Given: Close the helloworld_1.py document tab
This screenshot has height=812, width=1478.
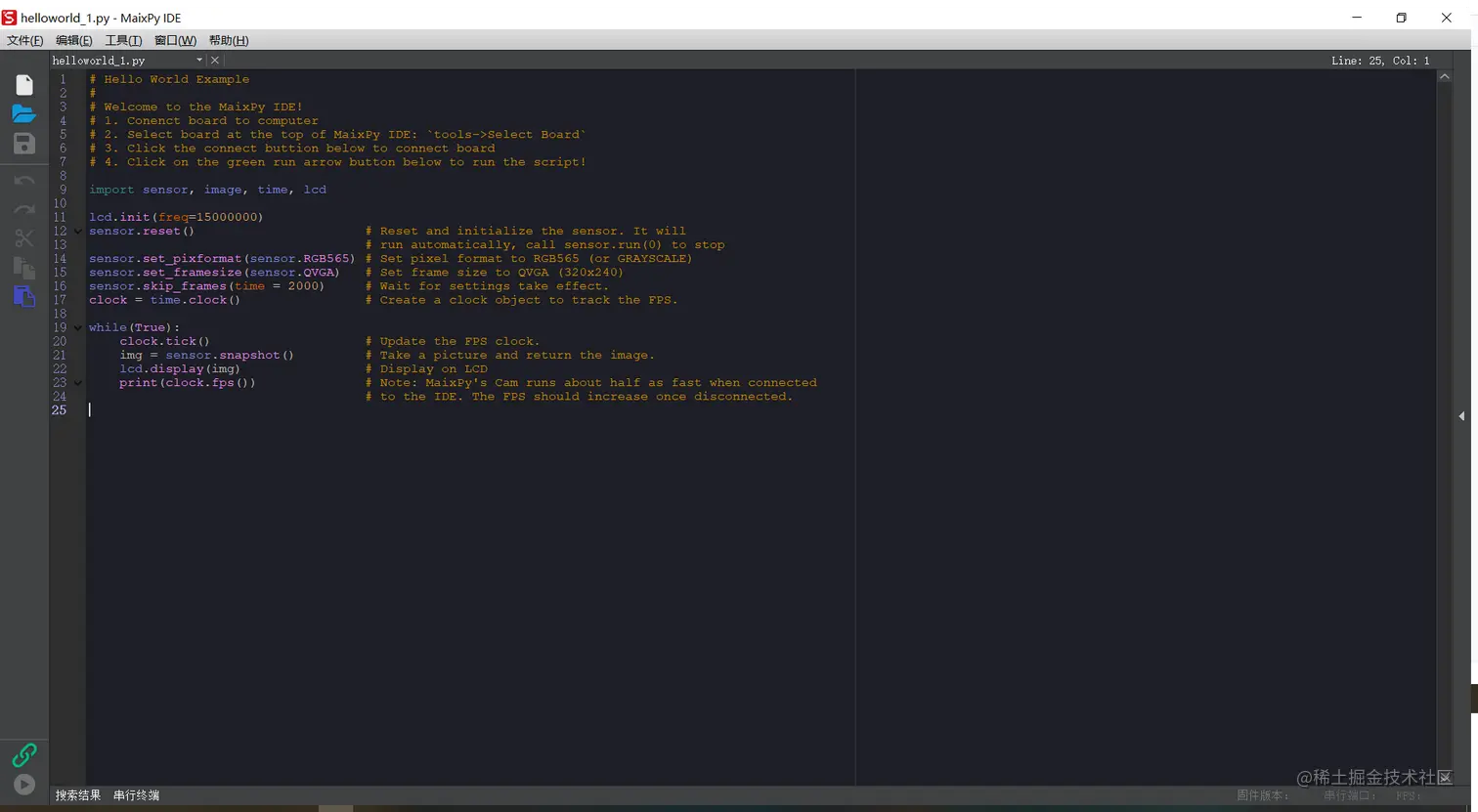Looking at the screenshot, I should (215, 61).
